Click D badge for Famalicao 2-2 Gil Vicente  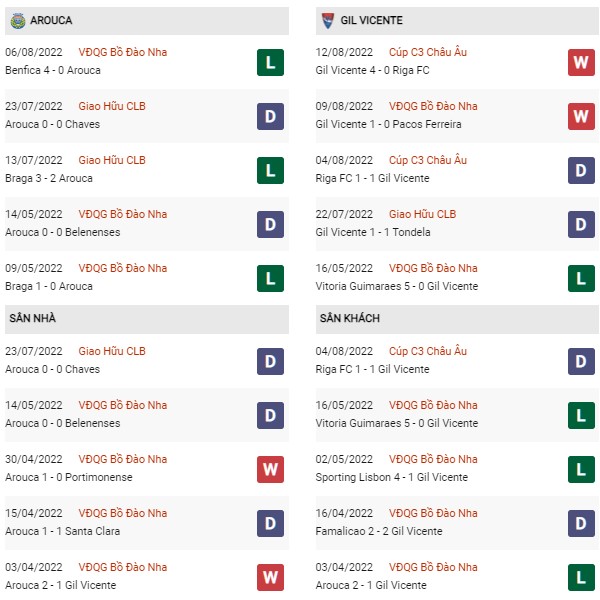[581, 523]
